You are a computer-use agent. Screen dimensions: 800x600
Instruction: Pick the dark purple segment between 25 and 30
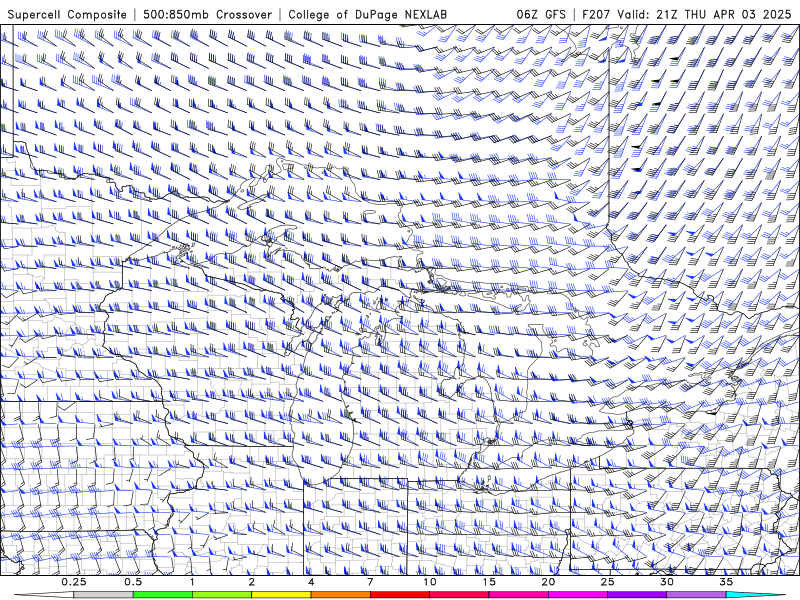click(637, 595)
